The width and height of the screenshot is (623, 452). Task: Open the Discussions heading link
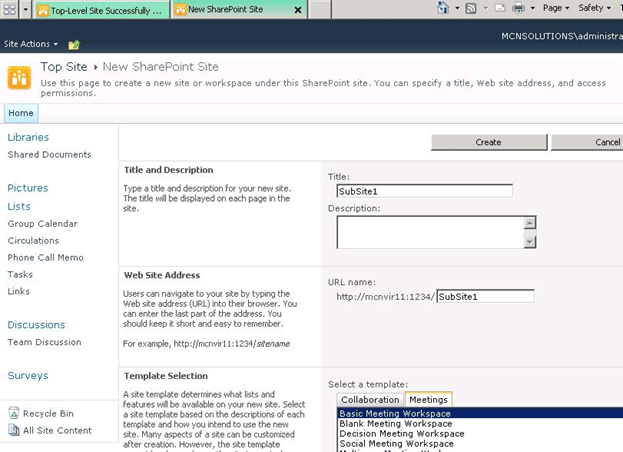(x=36, y=325)
